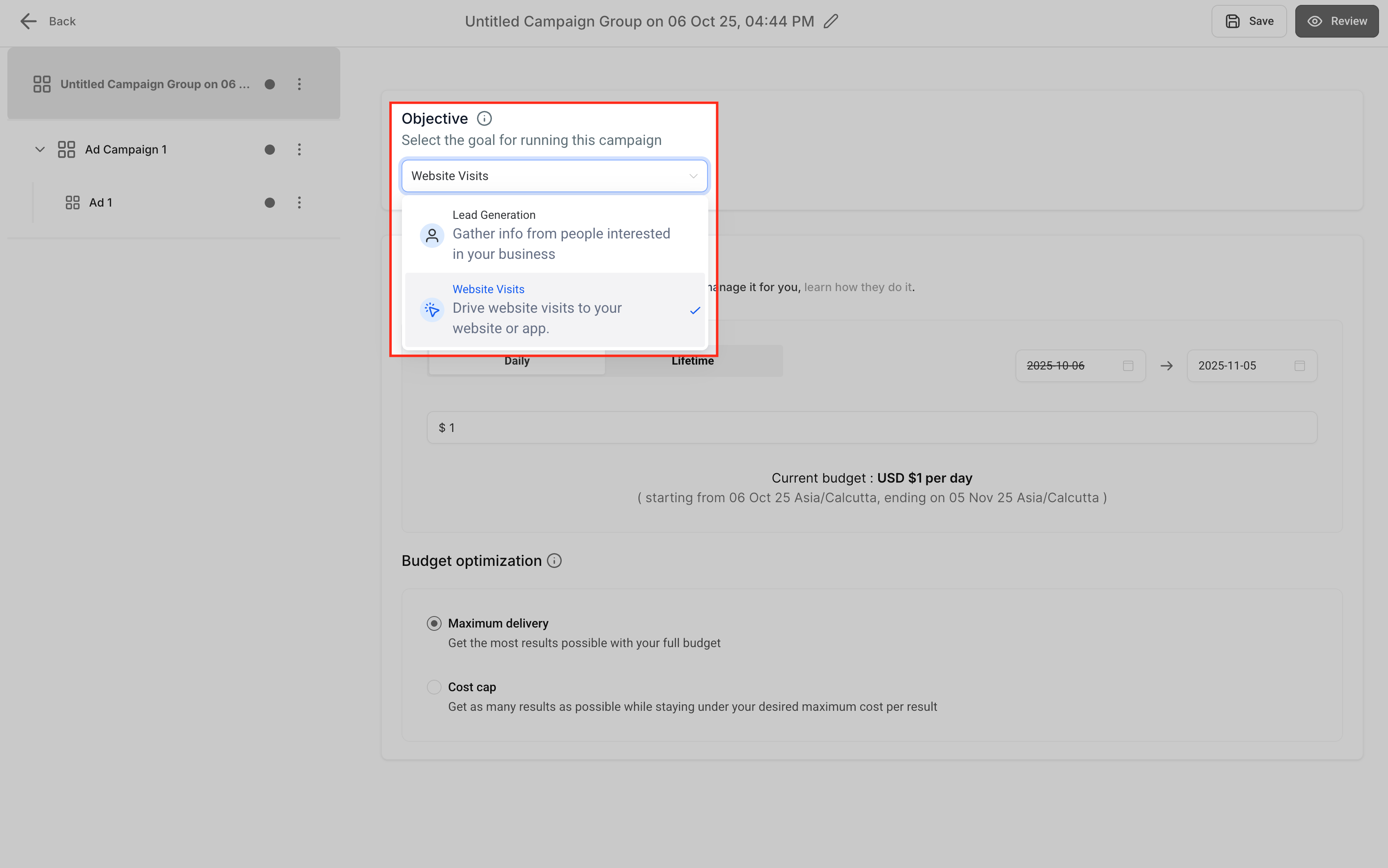
Task: Click calendar icon in end date field
Action: tap(1299, 366)
